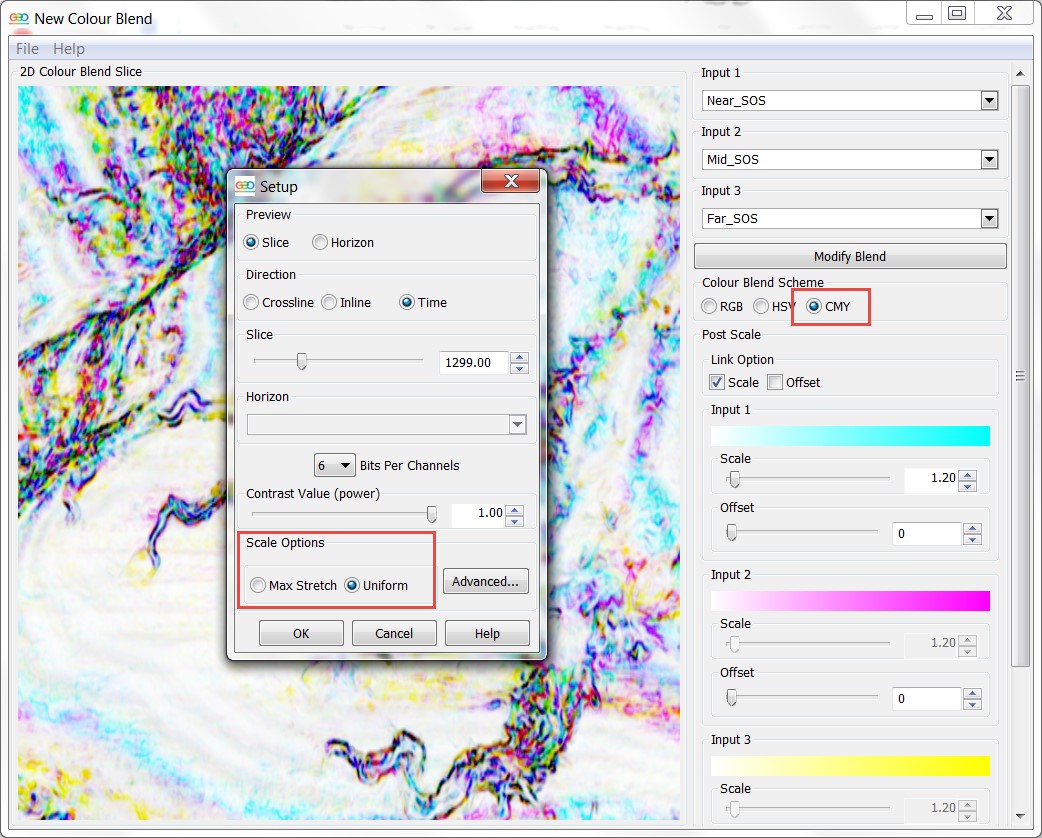Viewport: 1042px width, 838px height.
Task: Decrease Contrast Value with down arrow
Action: [x=514, y=520]
